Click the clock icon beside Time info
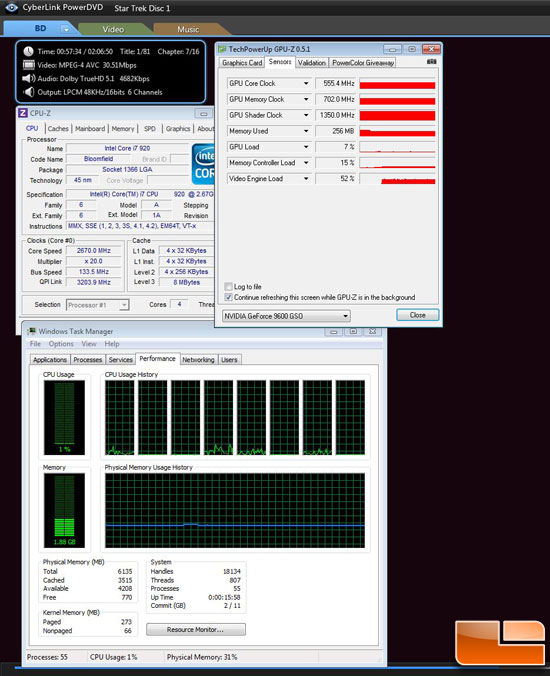The height and width of the screenshot is (676, 550). point(28,51)
